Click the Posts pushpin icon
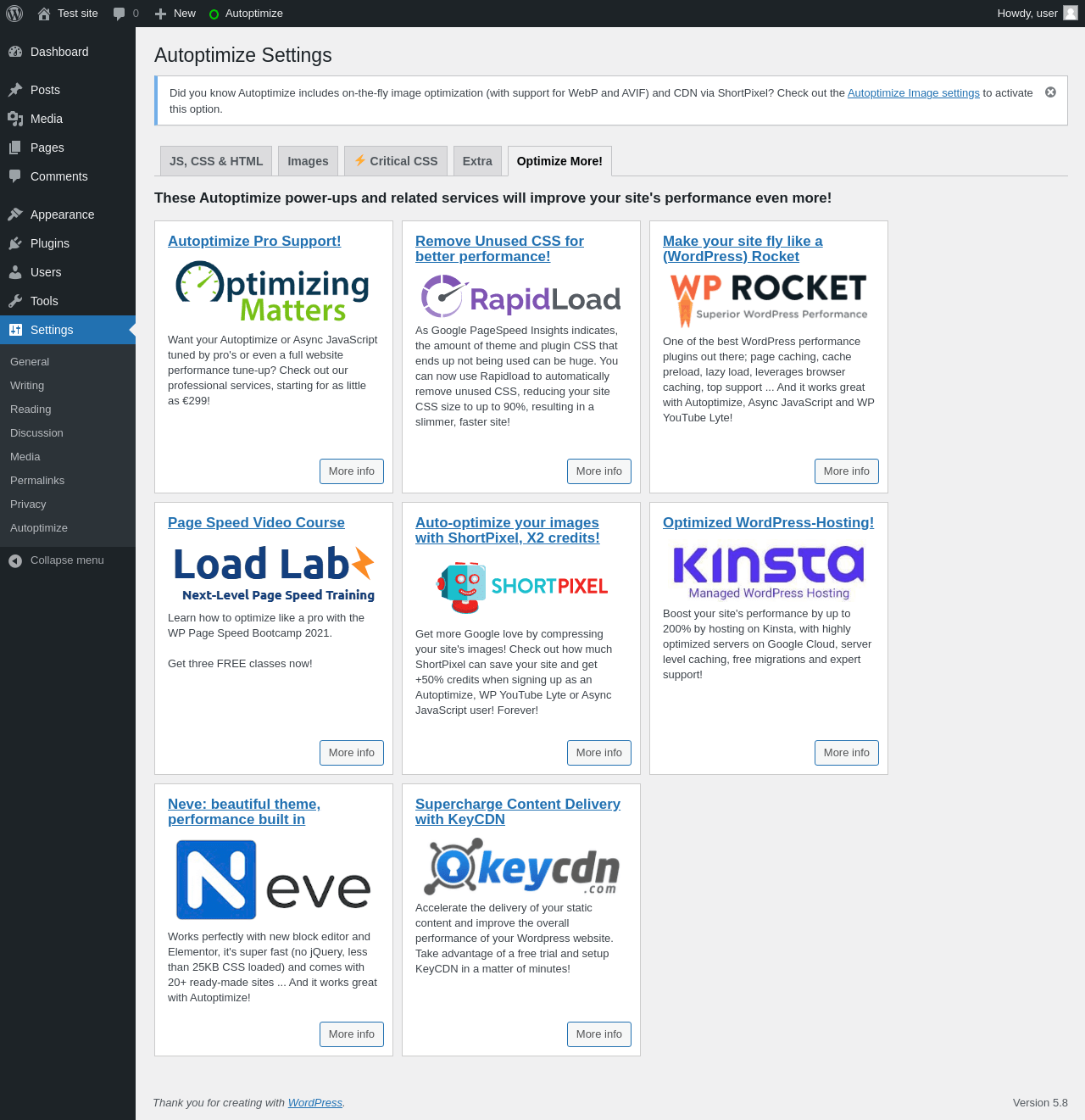Viewport: 1085px width, 1120px height. click(x=15, y=90)
